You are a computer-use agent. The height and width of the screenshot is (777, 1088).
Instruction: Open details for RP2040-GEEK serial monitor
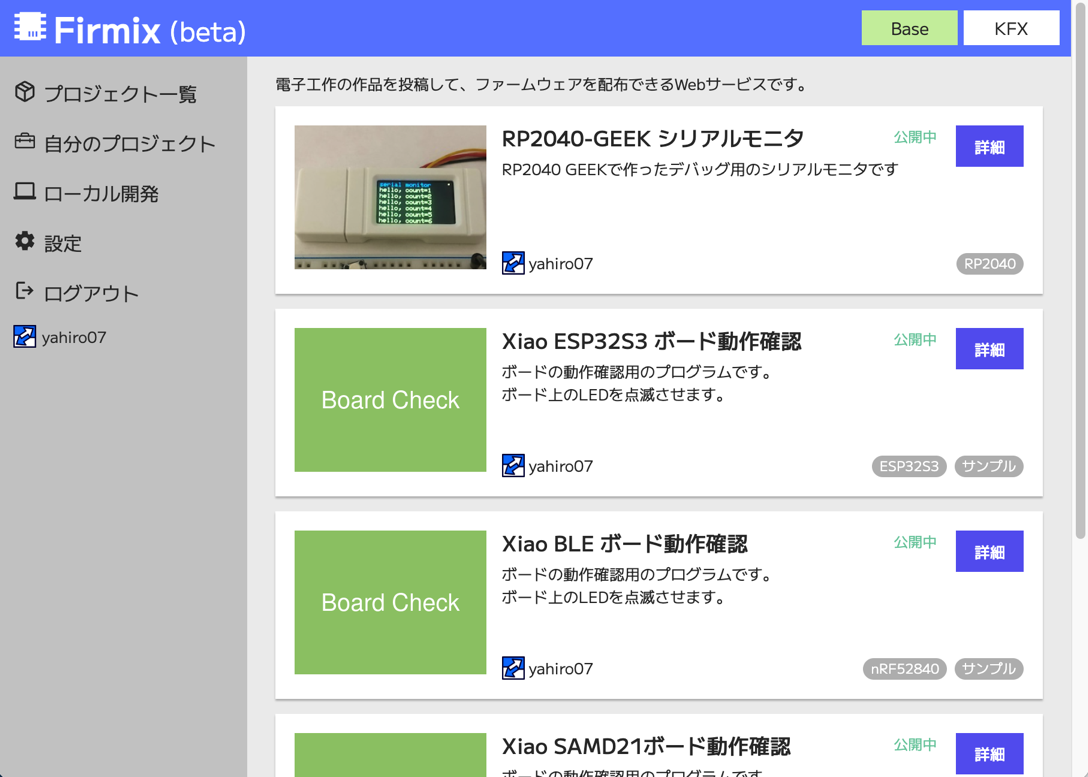click(989, 147)
